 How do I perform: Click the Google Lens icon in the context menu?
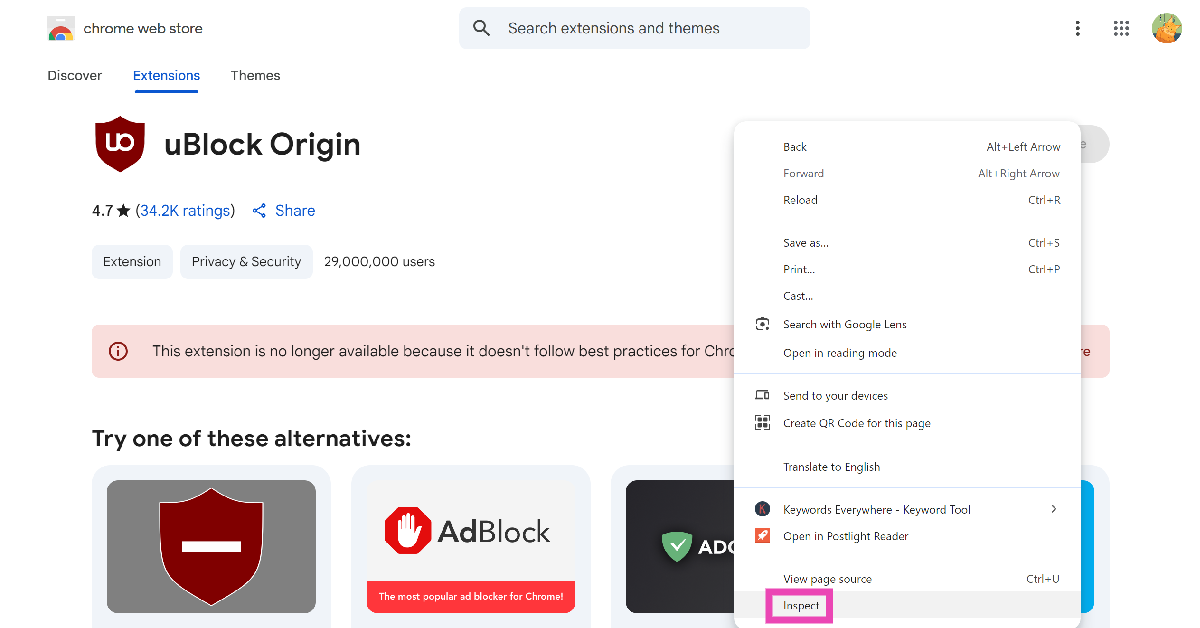click(763, 324)
